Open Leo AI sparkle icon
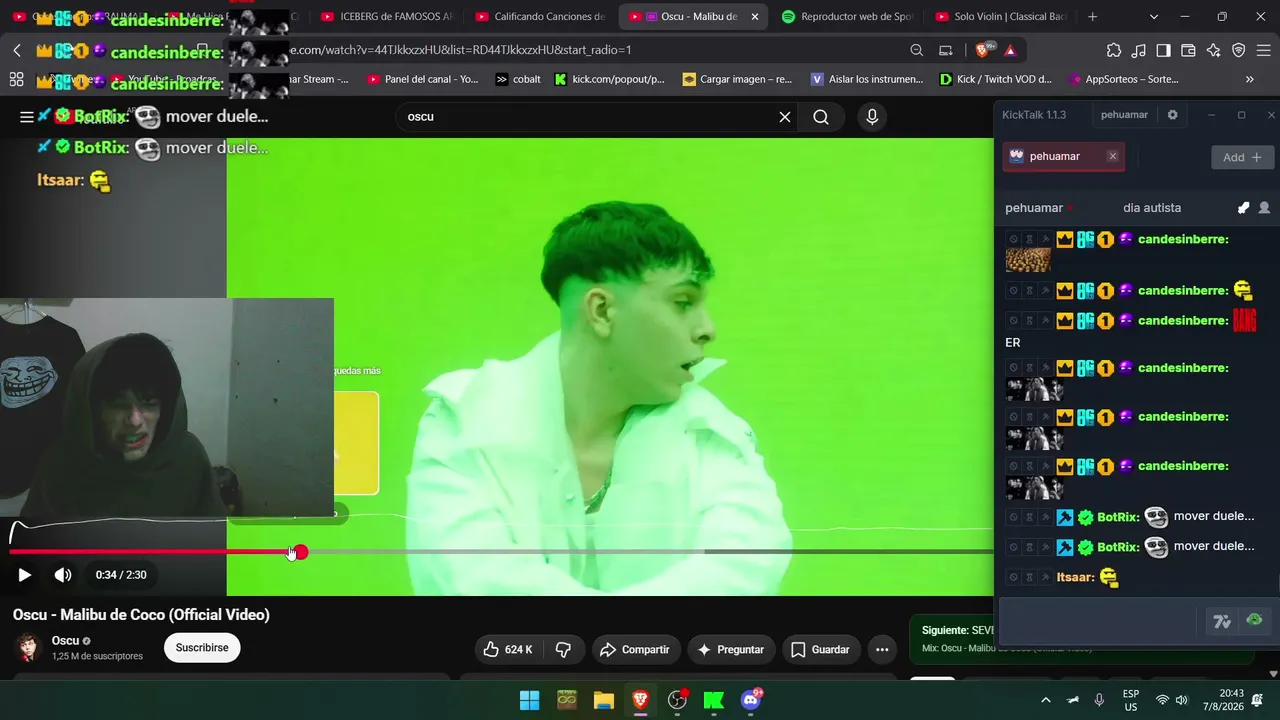The height and width of the screenshot is (720, 1280). coord(1214,50)
